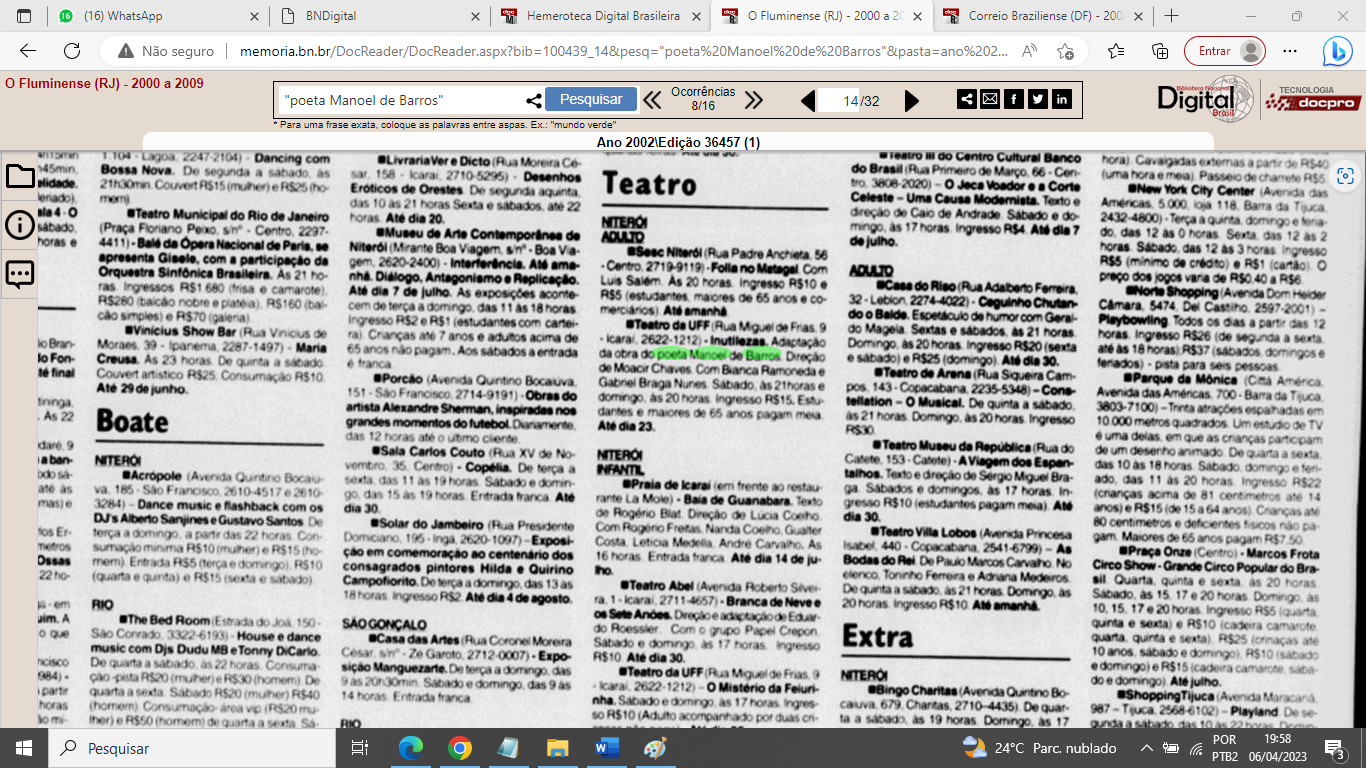Click the Extra section heading

pyautogui.click(x=878, y=635)
